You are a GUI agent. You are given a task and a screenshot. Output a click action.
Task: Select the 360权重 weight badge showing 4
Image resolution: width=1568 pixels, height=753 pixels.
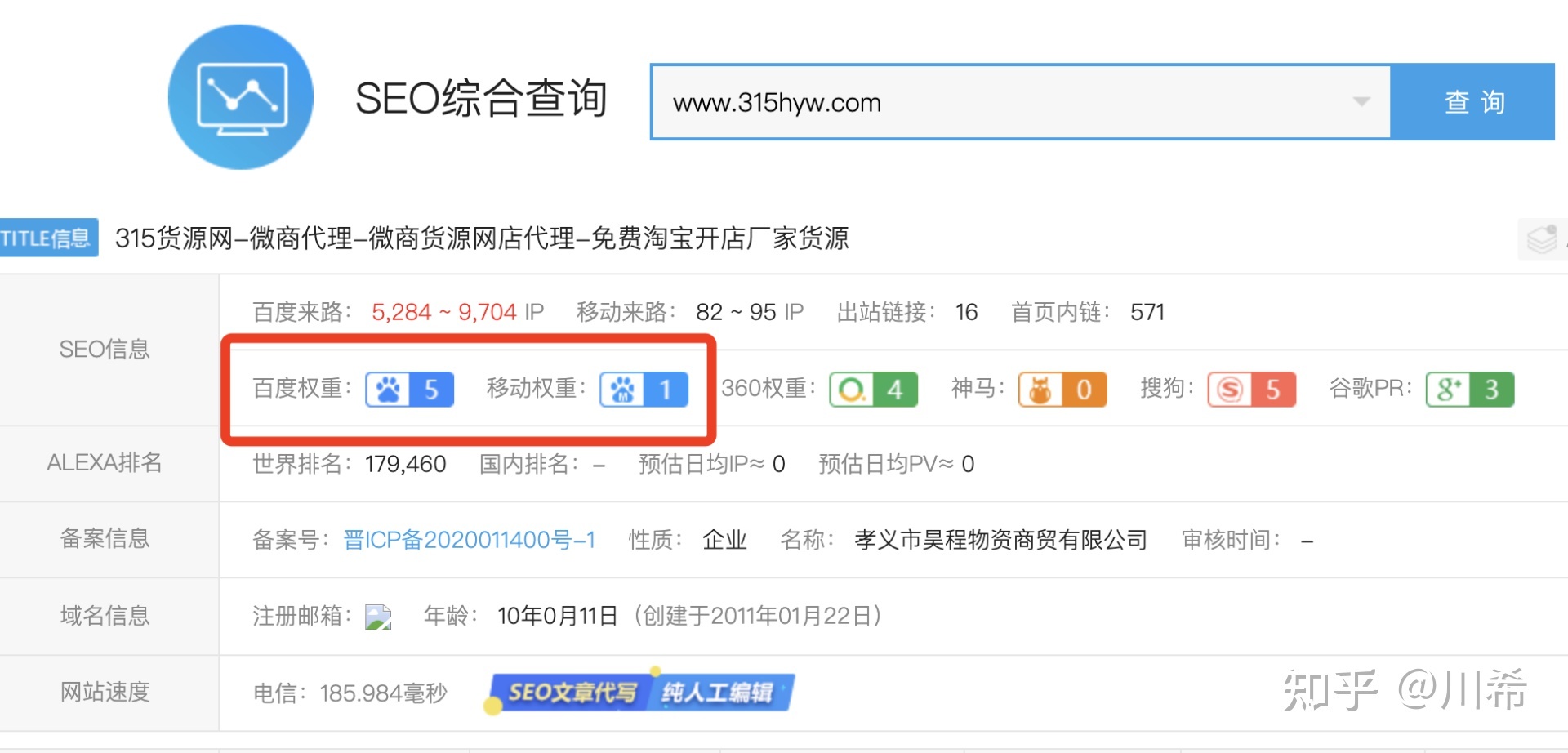click(873, 390)
